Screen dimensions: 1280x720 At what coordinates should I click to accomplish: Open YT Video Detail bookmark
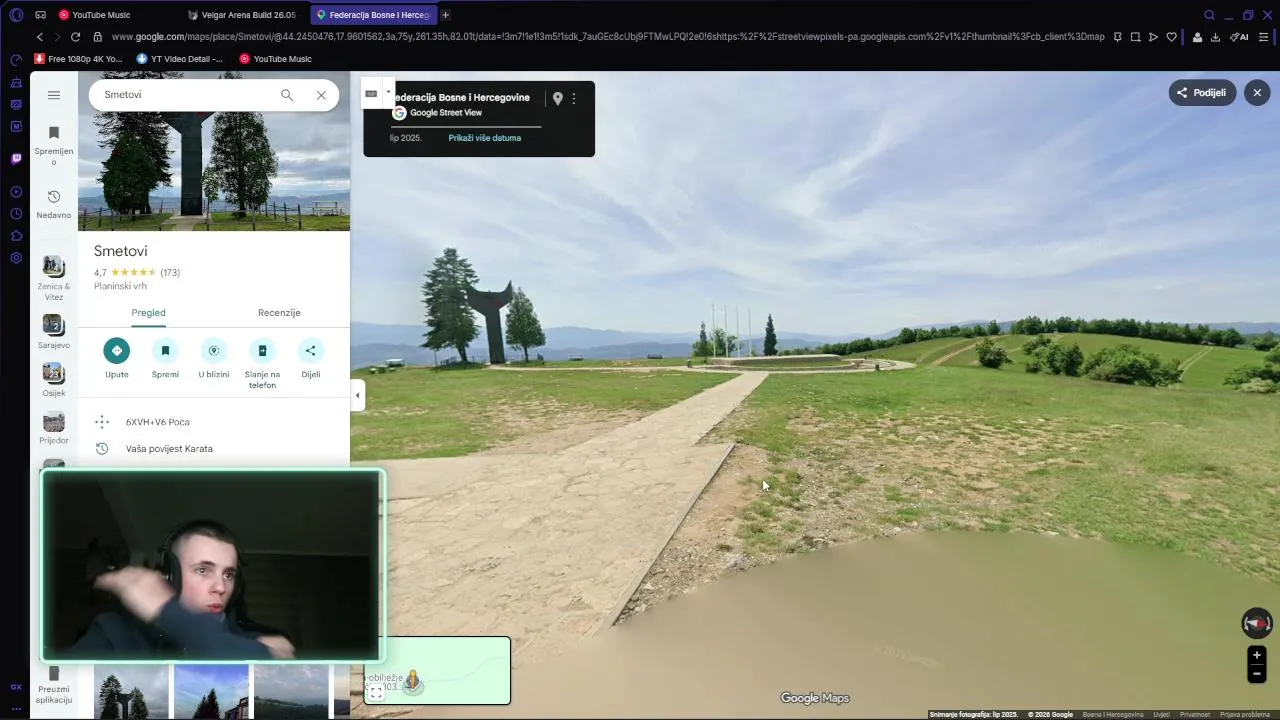180,59
